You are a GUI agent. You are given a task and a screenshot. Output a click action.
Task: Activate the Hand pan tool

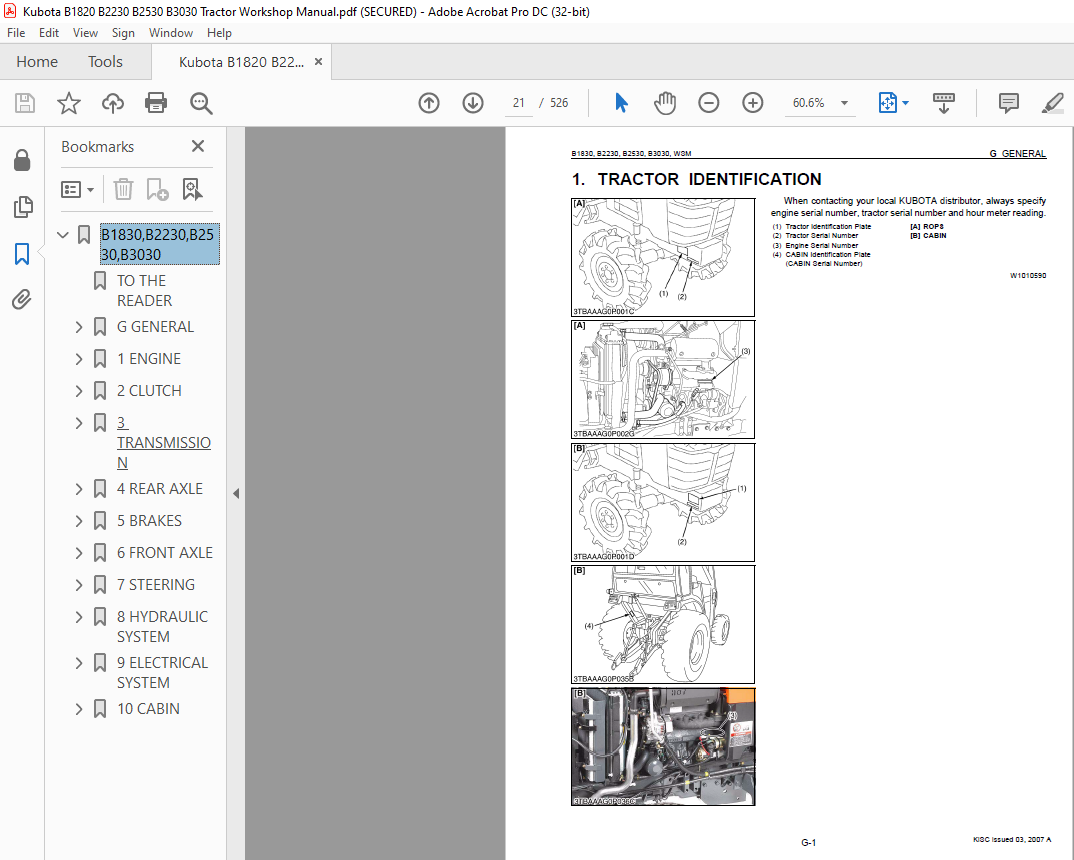coord(664,103)
